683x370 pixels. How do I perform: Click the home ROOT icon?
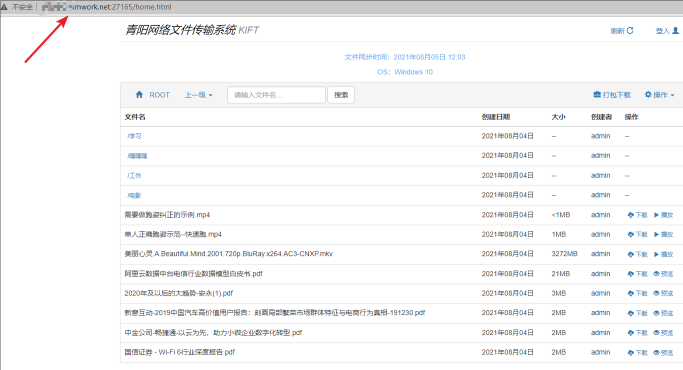click(139, 95)
